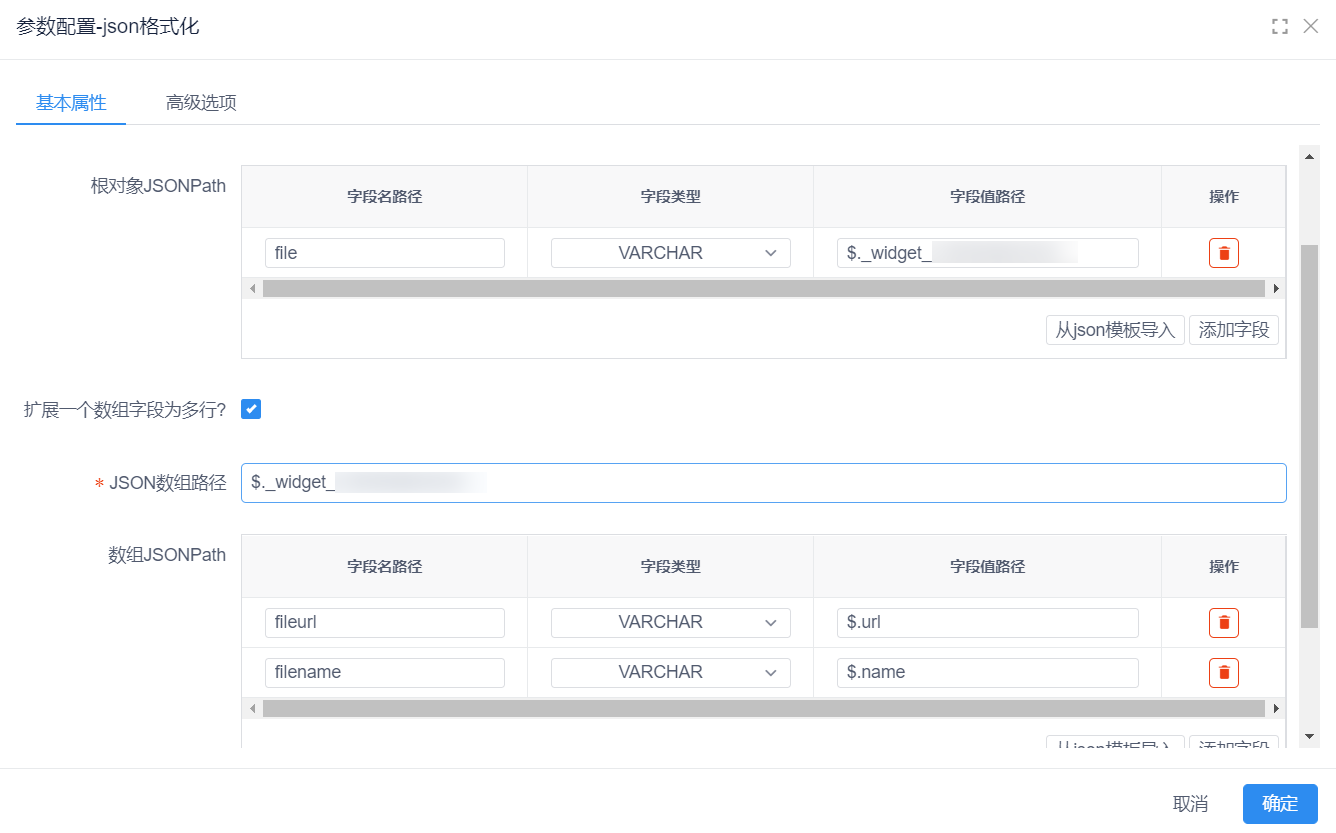Click the 取消 cancel button
The height and width of the screenshot is (833, 1336).
pos(1190,804)
